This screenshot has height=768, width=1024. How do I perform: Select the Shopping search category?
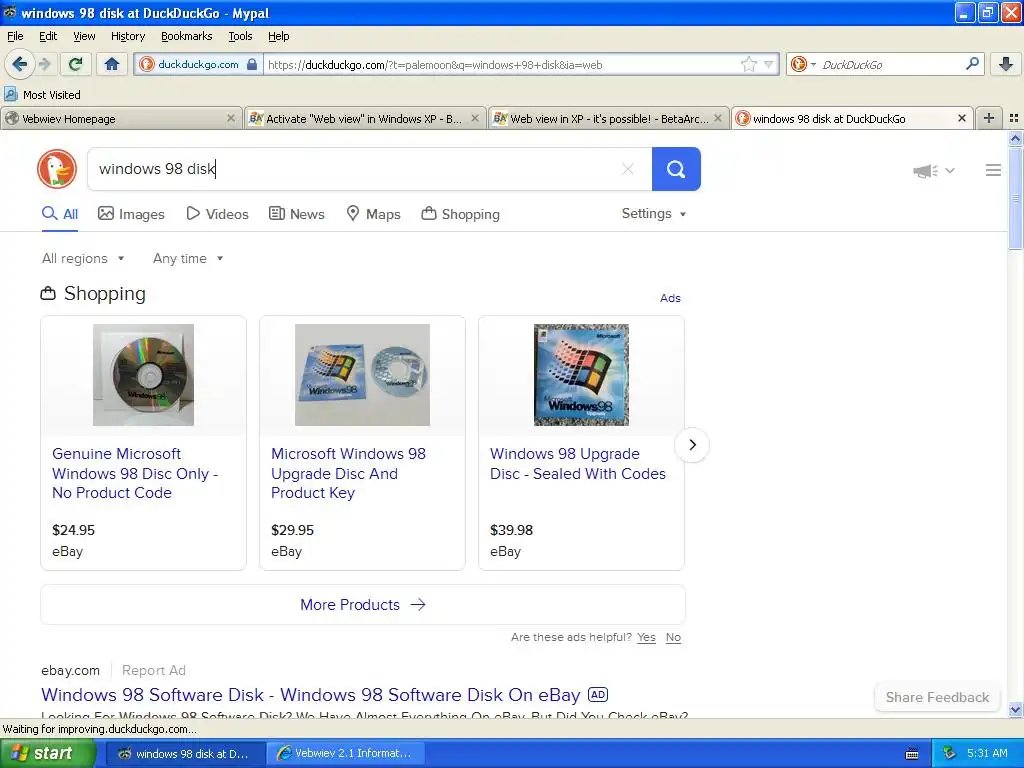click(x=461, y=214)
